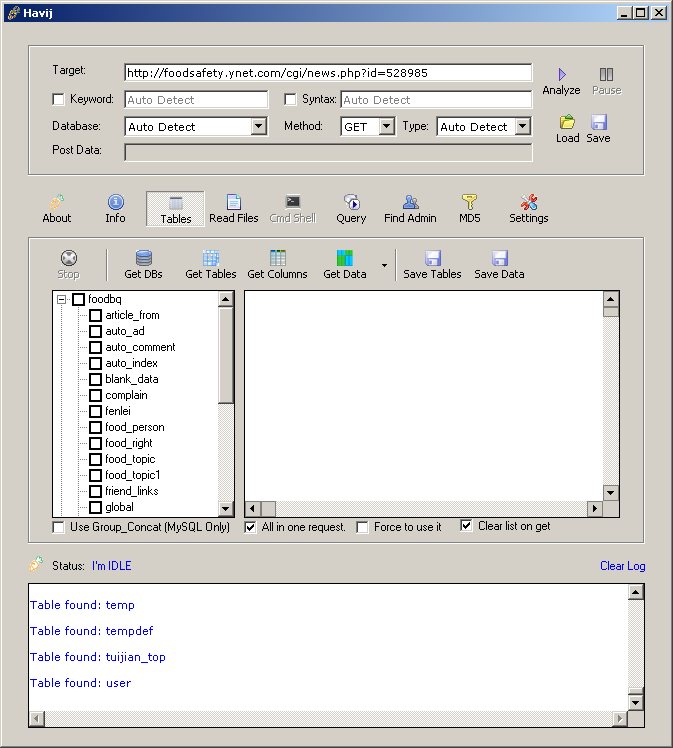Uncheck Clear list on get
673x748 pixels.
[466, 526]
